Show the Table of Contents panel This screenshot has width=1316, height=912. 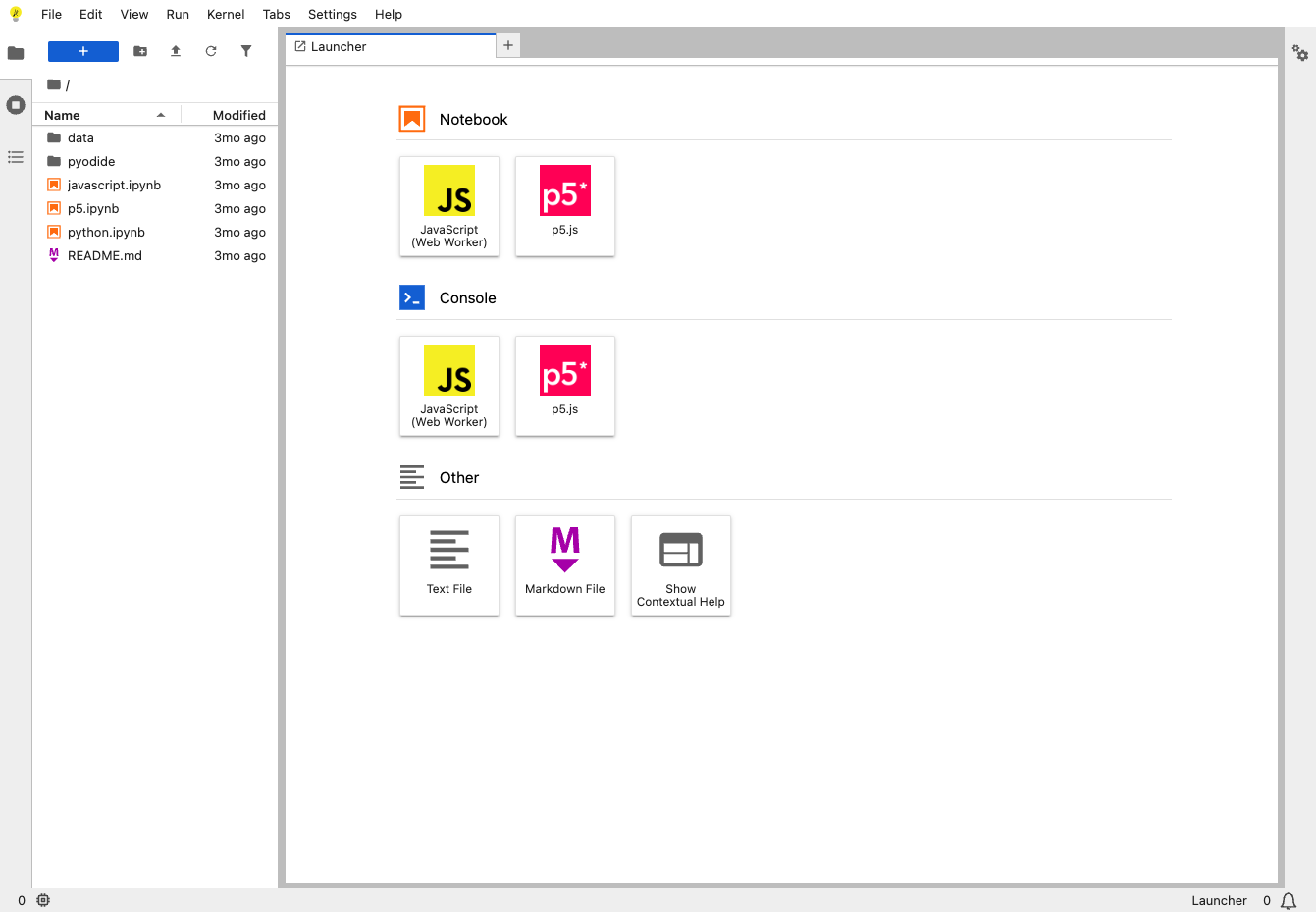(x=16, y=157)
